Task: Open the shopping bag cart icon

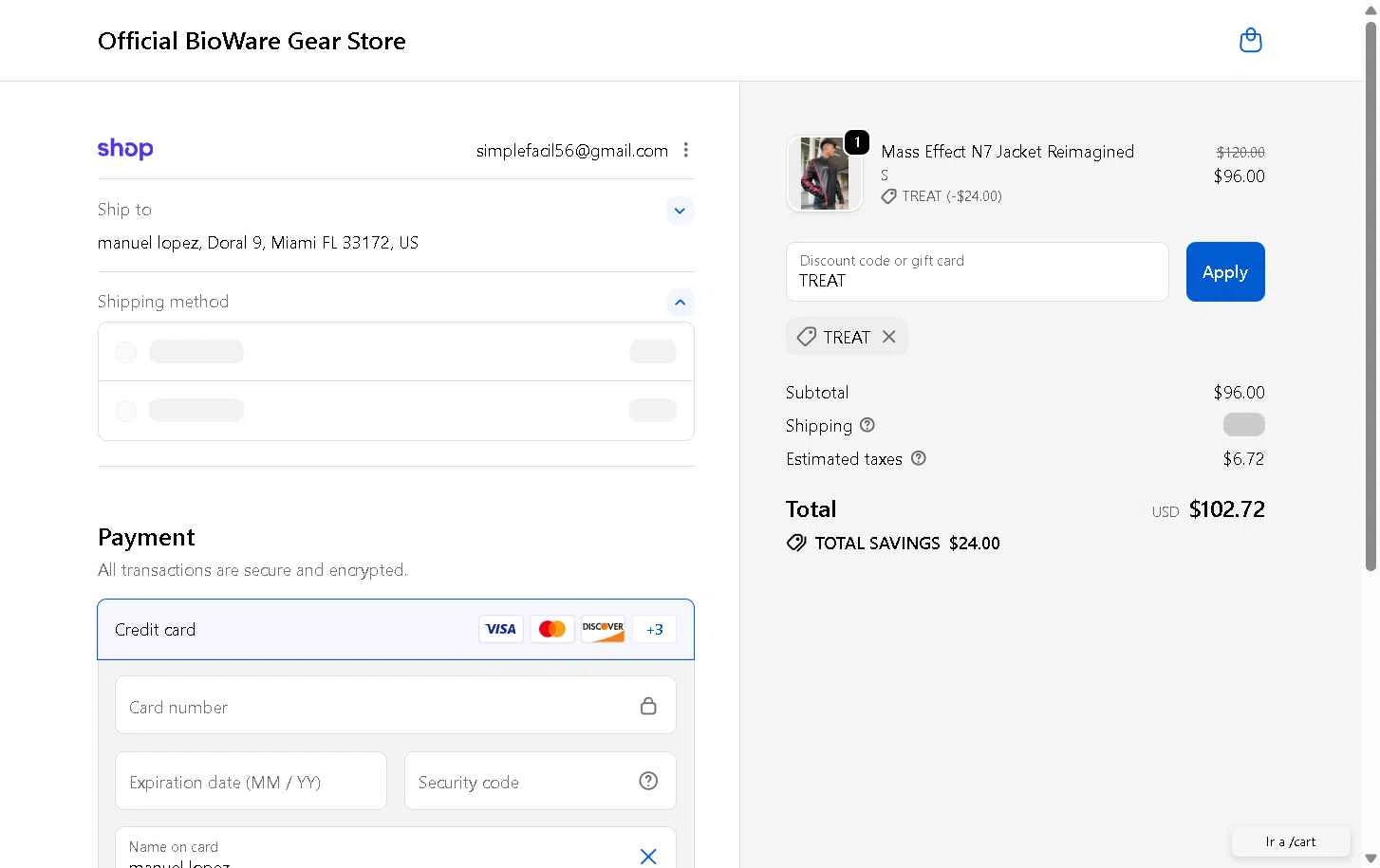Action: 1251,41
